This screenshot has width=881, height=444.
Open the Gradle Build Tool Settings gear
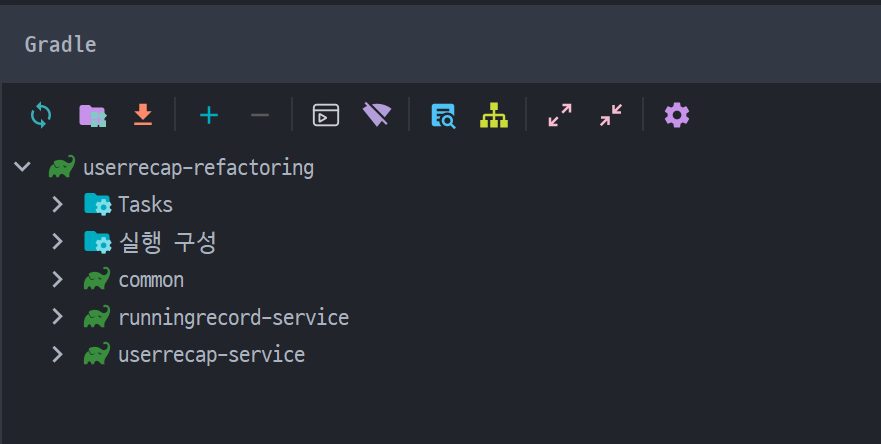tap(677, 115)
